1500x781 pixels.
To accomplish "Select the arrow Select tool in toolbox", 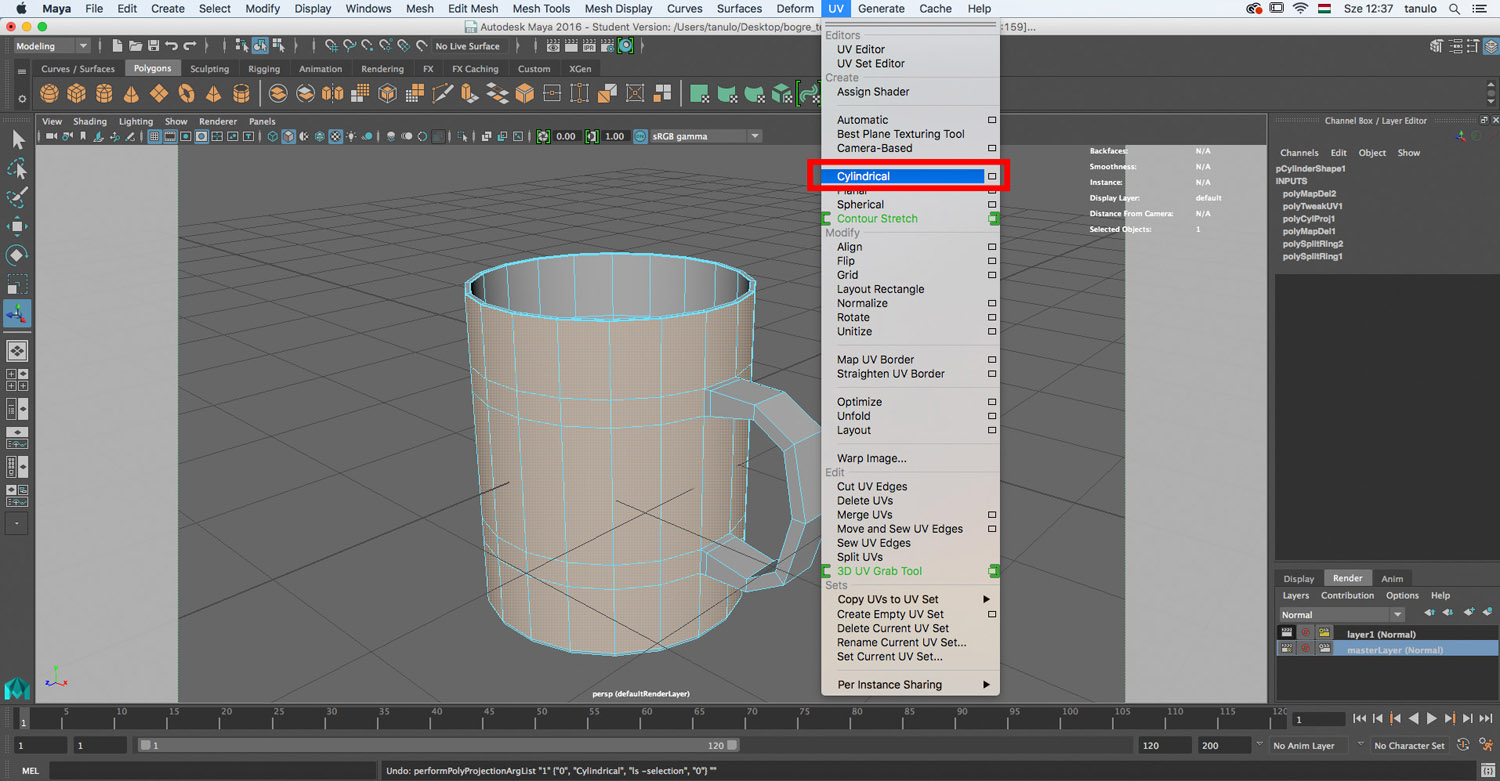I will pos(17,140).
